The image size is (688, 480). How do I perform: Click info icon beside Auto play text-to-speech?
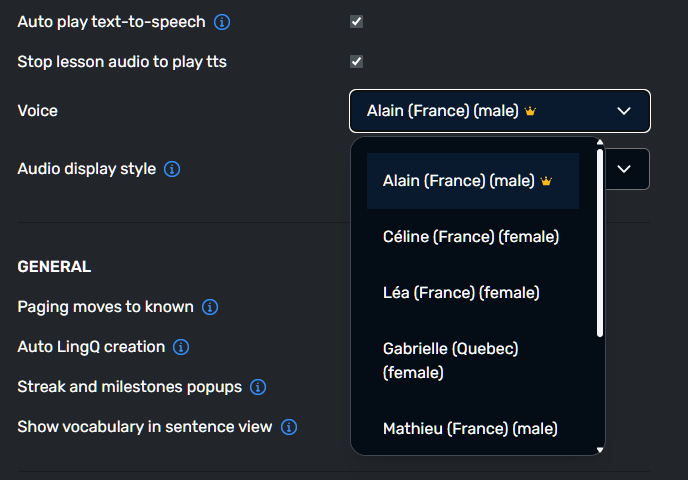[x=222, y=22]
